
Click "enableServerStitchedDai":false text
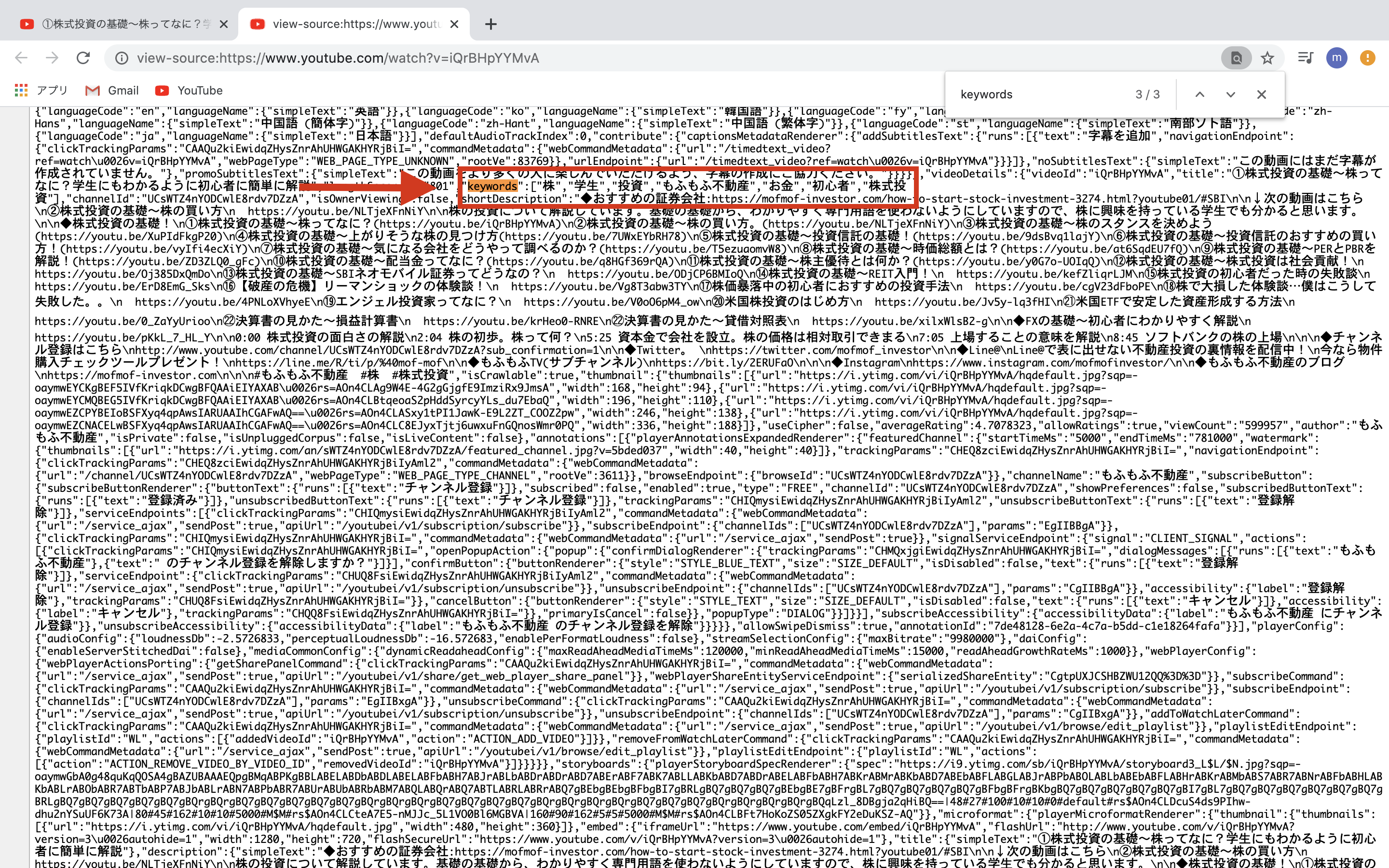(137, 651)
